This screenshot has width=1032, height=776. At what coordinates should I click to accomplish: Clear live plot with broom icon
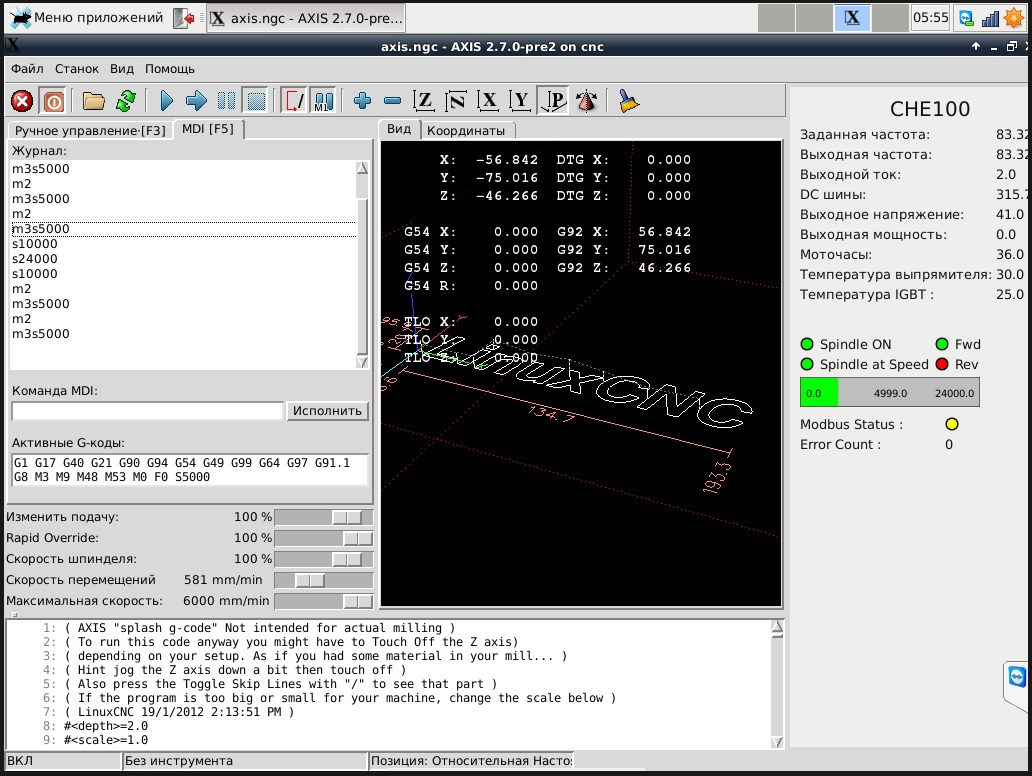tap(629, 101)
